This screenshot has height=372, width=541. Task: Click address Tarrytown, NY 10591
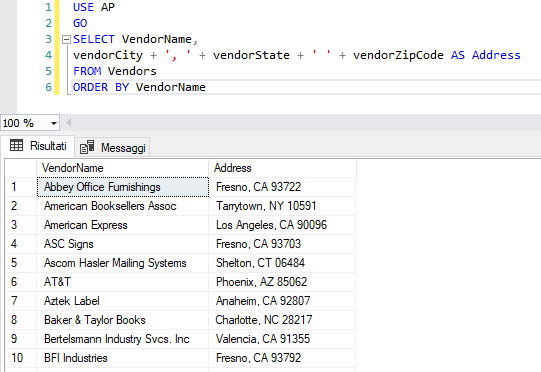point(282,206)
